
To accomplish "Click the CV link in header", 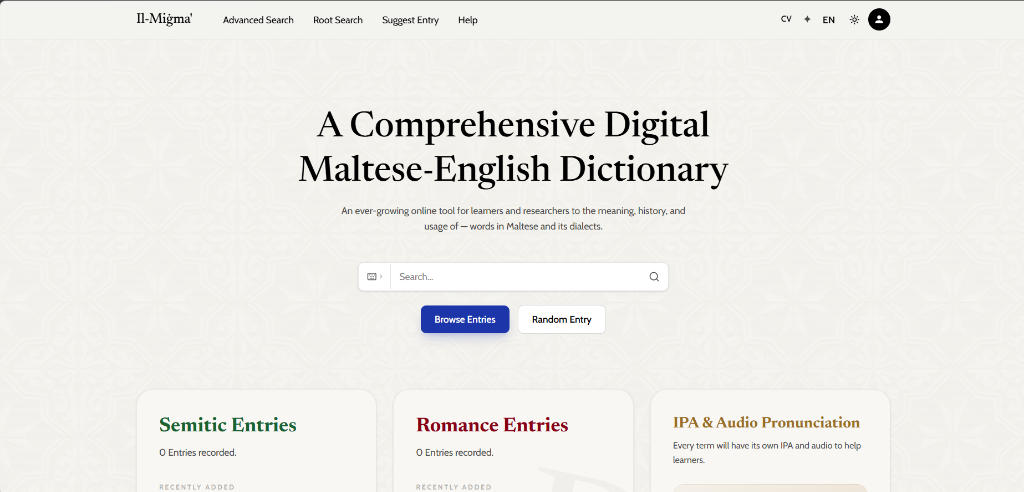I will point(786,20).
